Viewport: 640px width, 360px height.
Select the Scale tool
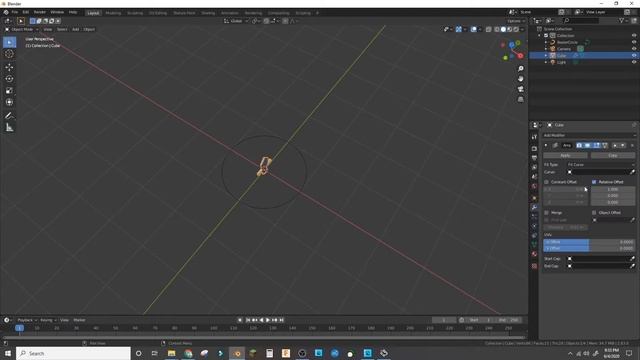click(x=9, y=91)
